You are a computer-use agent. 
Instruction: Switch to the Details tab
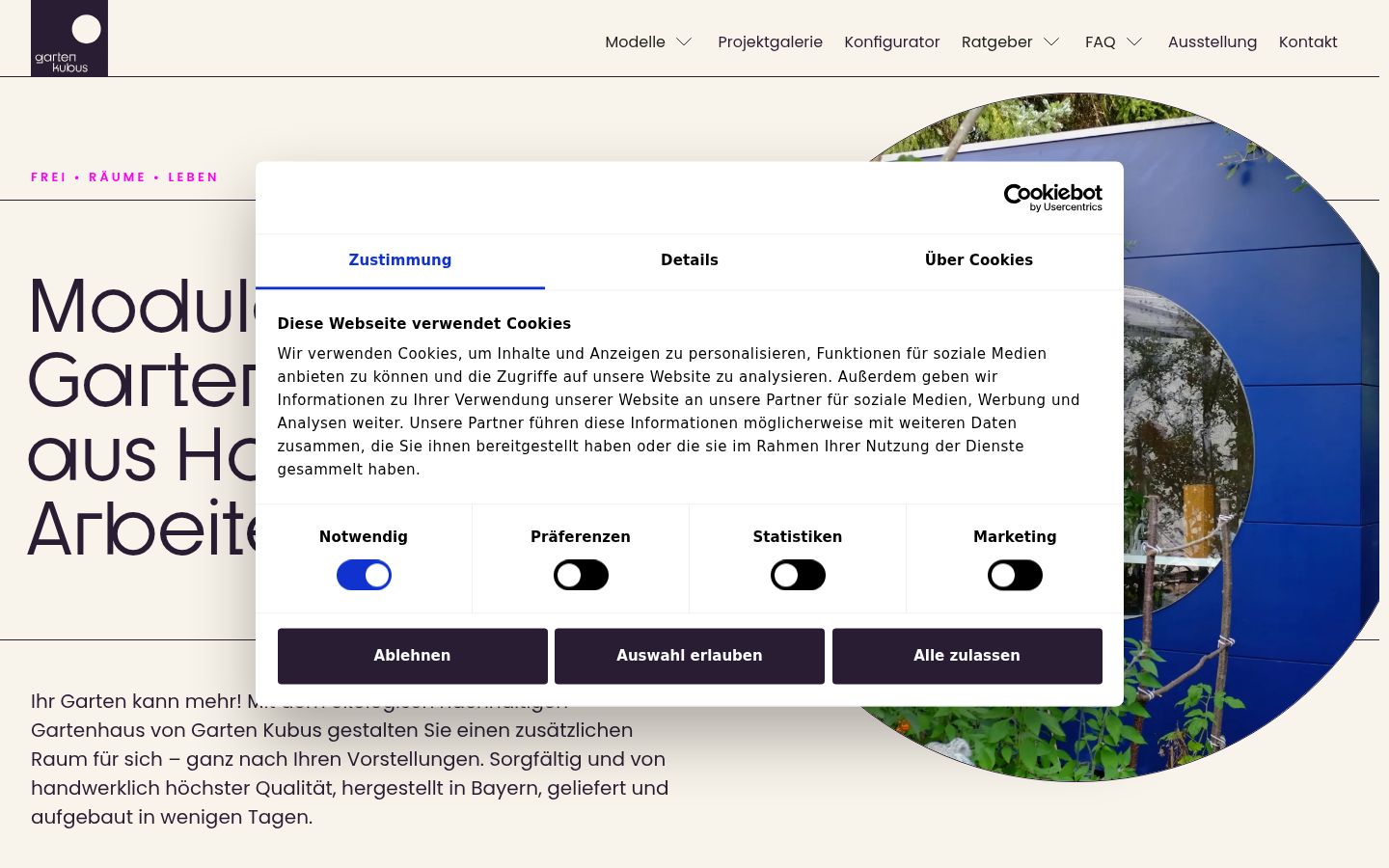click(690, 260)
